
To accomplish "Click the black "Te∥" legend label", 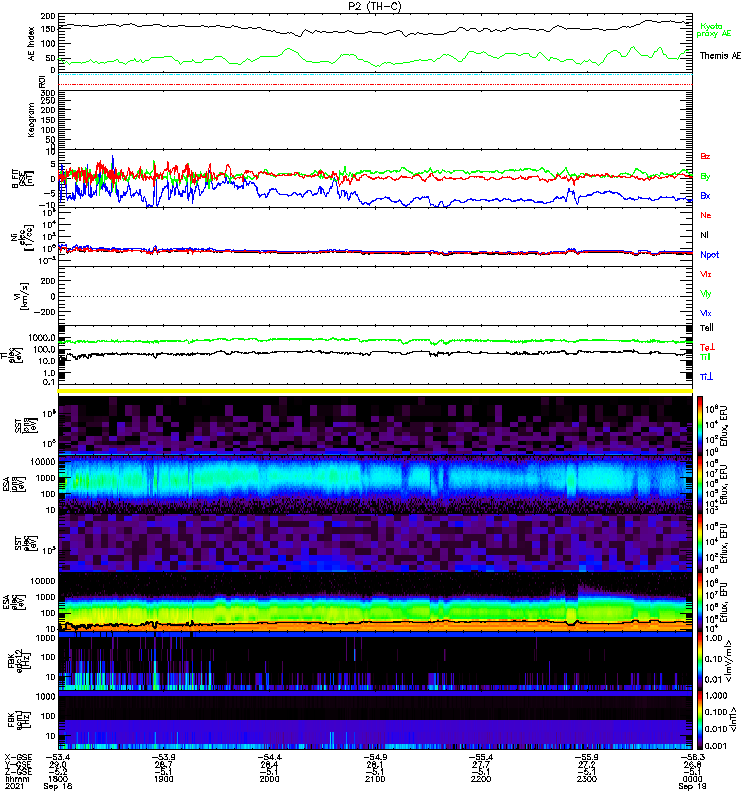I will click(707, 328).
